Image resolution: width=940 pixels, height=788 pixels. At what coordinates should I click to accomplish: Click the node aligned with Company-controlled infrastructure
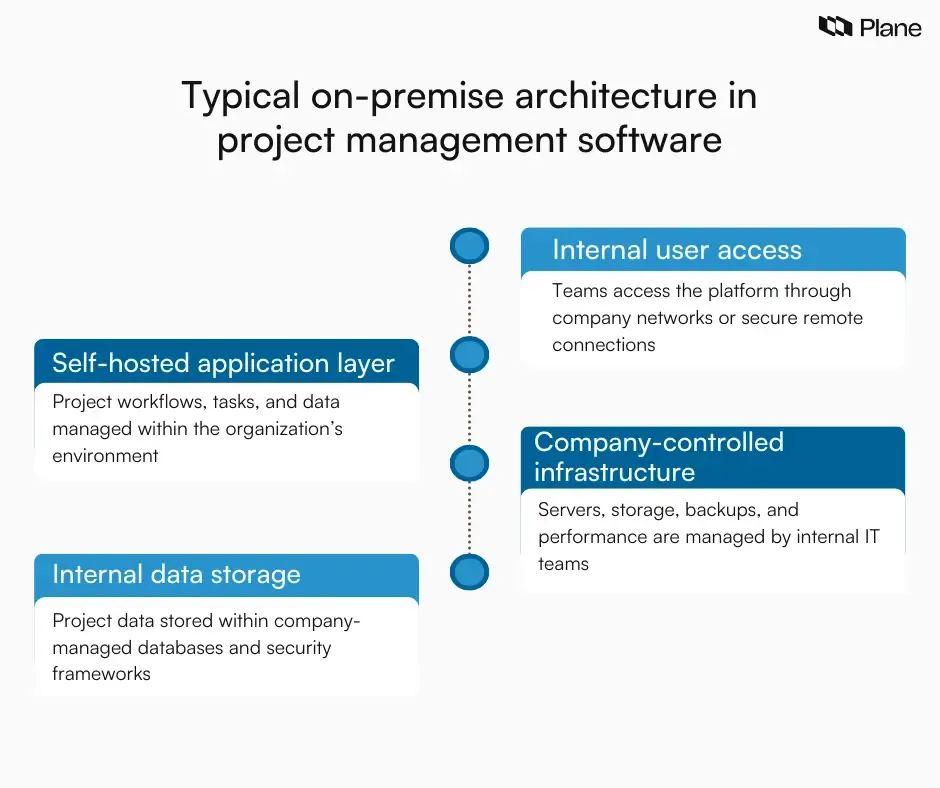[469, 463]
